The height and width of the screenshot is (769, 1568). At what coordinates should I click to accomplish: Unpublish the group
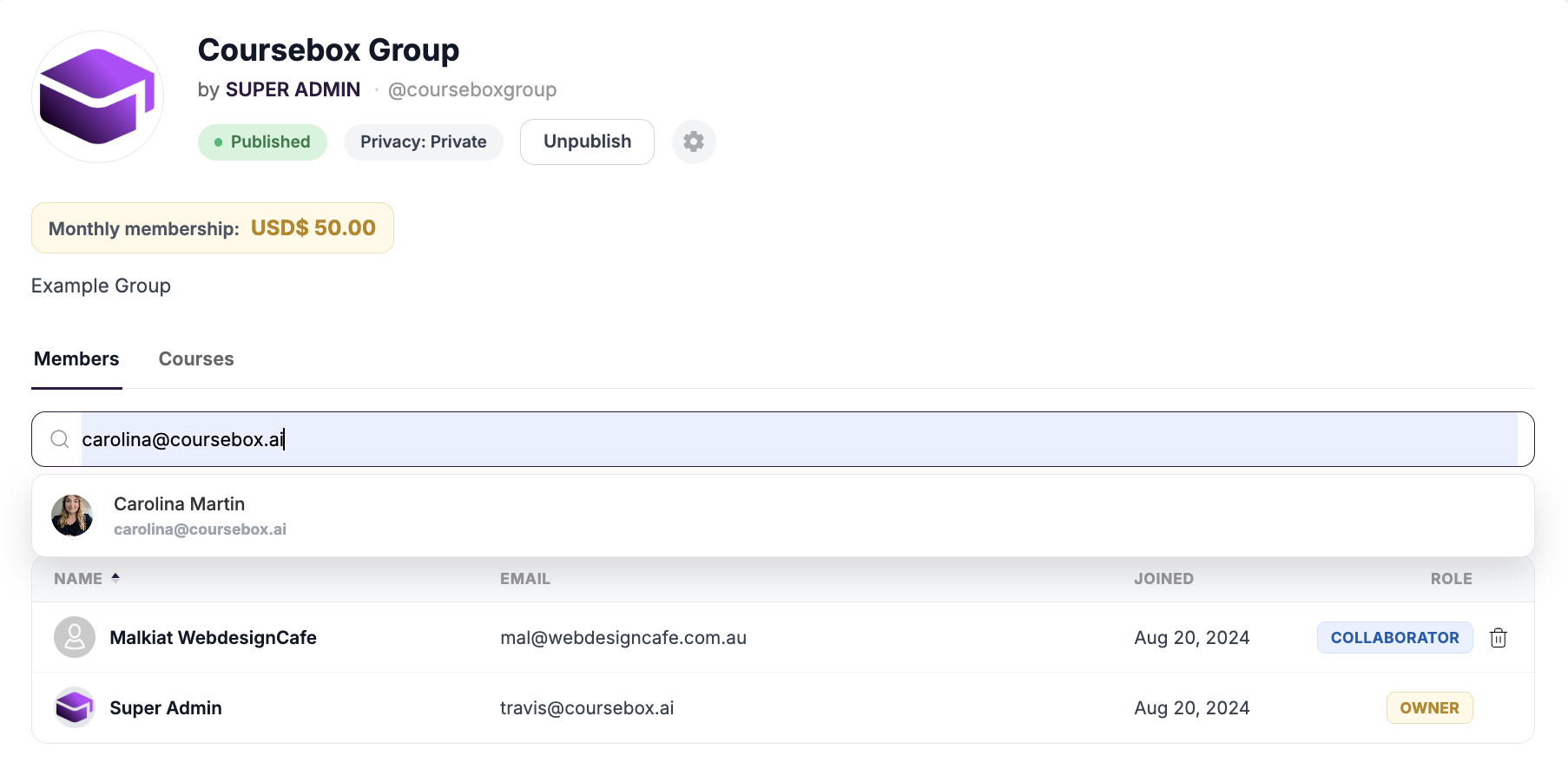tap(587, 141)
